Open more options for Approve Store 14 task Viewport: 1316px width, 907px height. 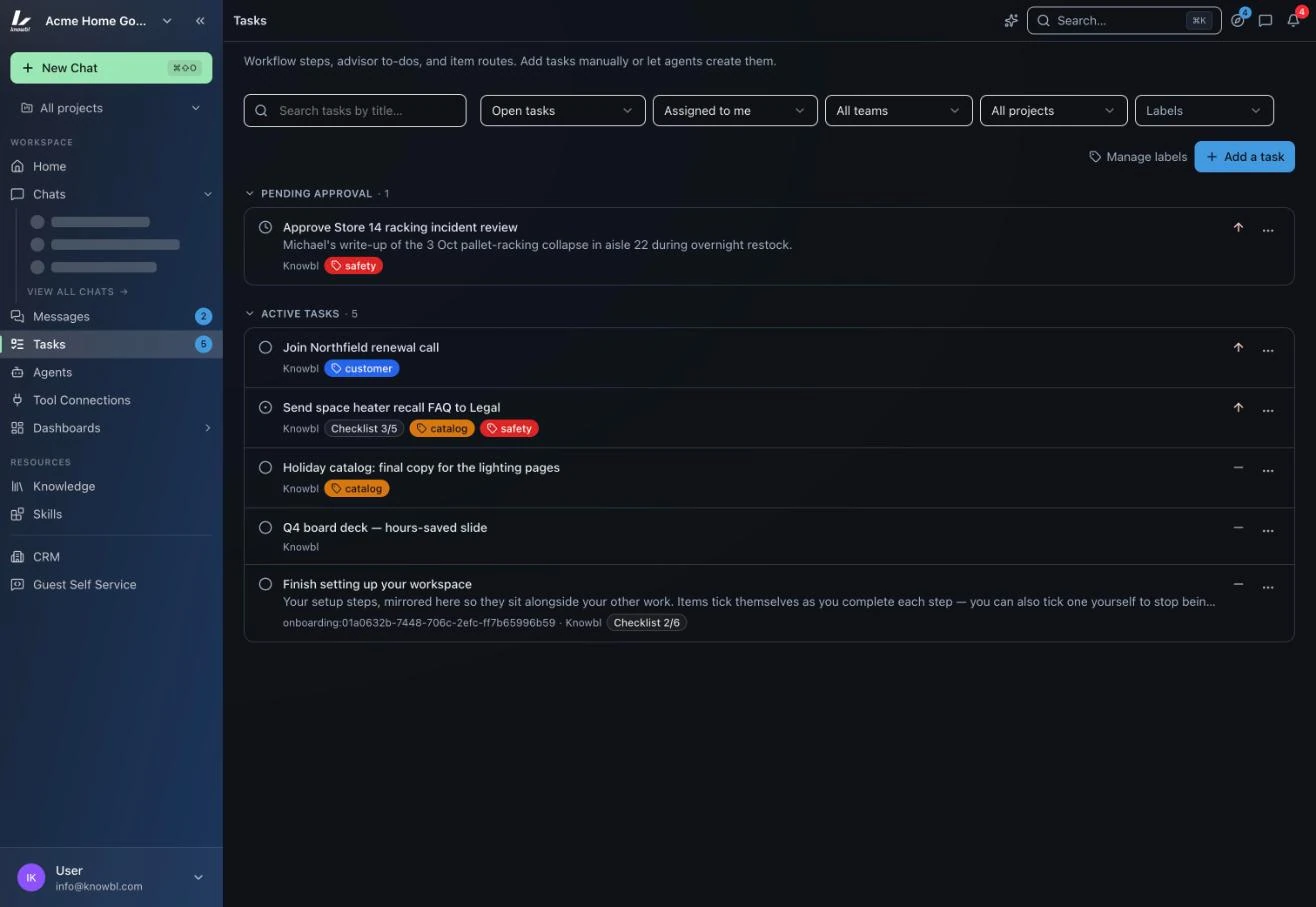1268,230
